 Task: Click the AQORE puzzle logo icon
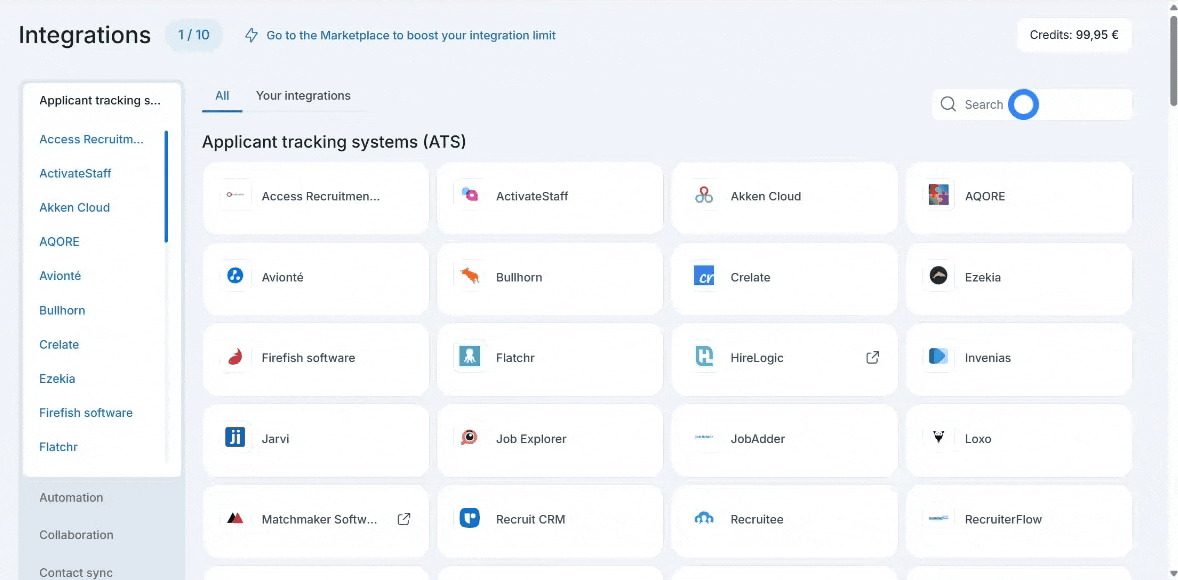pos(938,196)
